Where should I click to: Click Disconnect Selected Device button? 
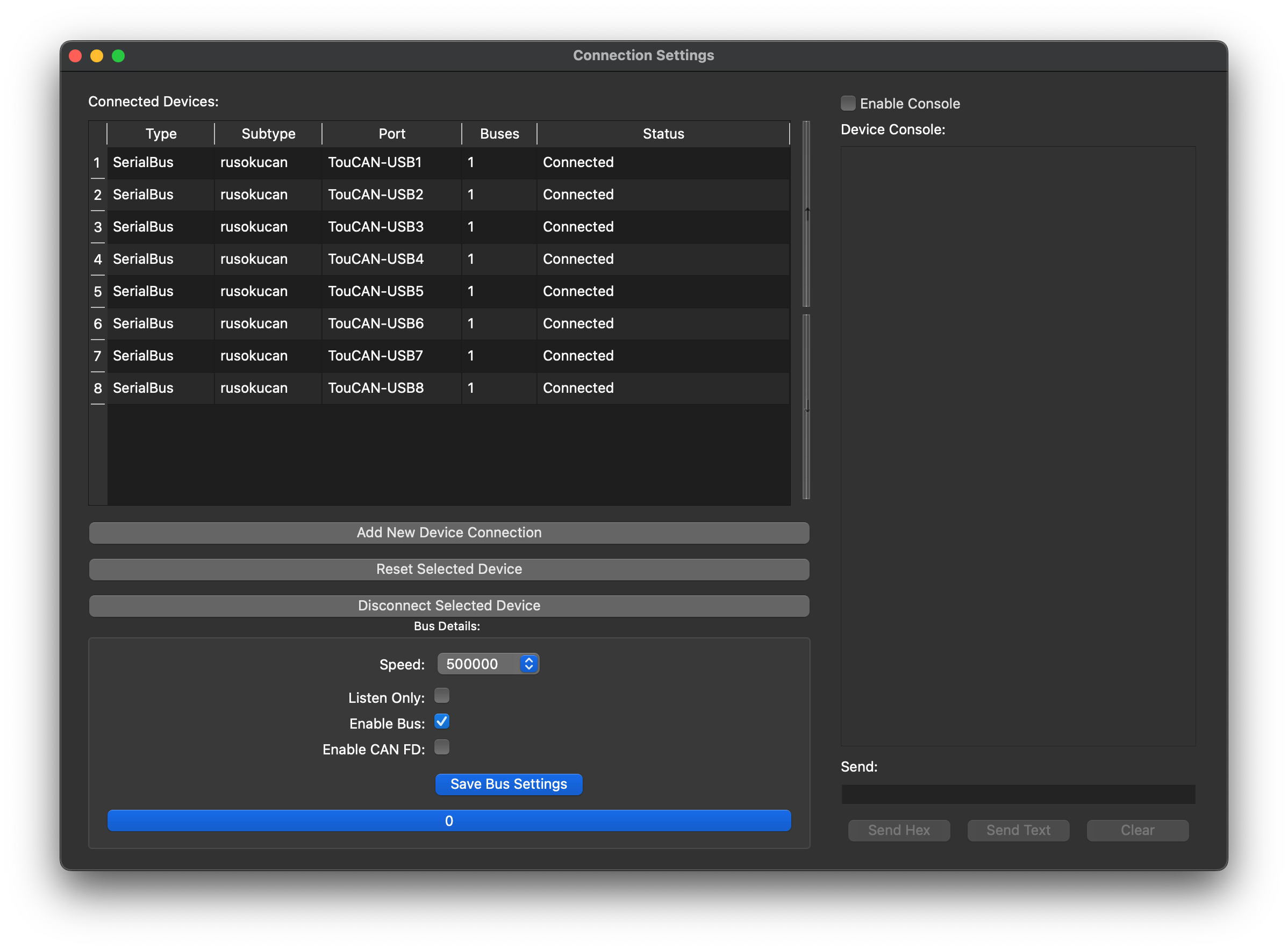(x=449, y=606)
